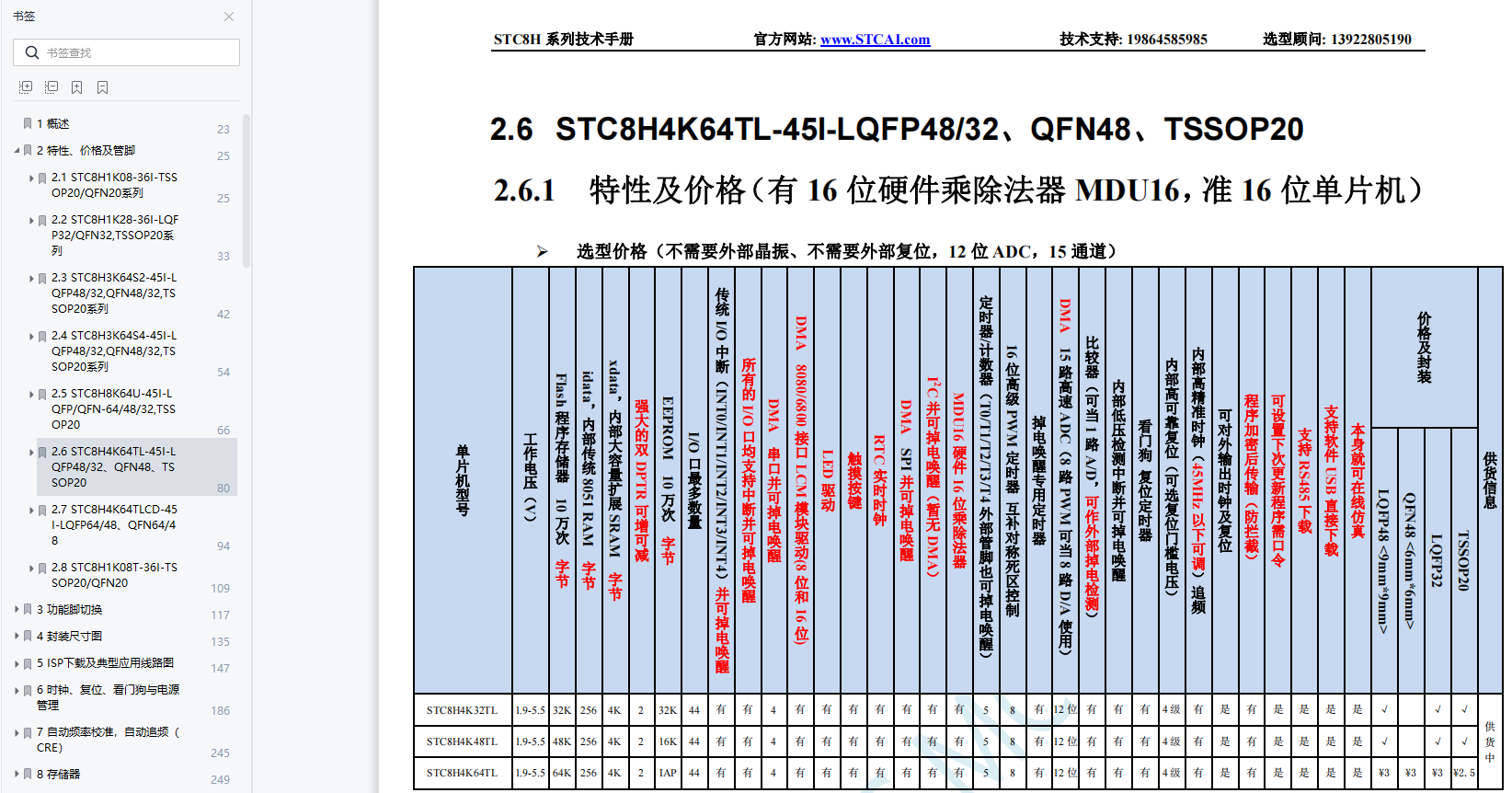Image resolution: width=1512 pixels, height=793 pixels.
Task: Click bookmark icon beside 5 ISP下载及典型应用线路图
Action: [28, 662]
